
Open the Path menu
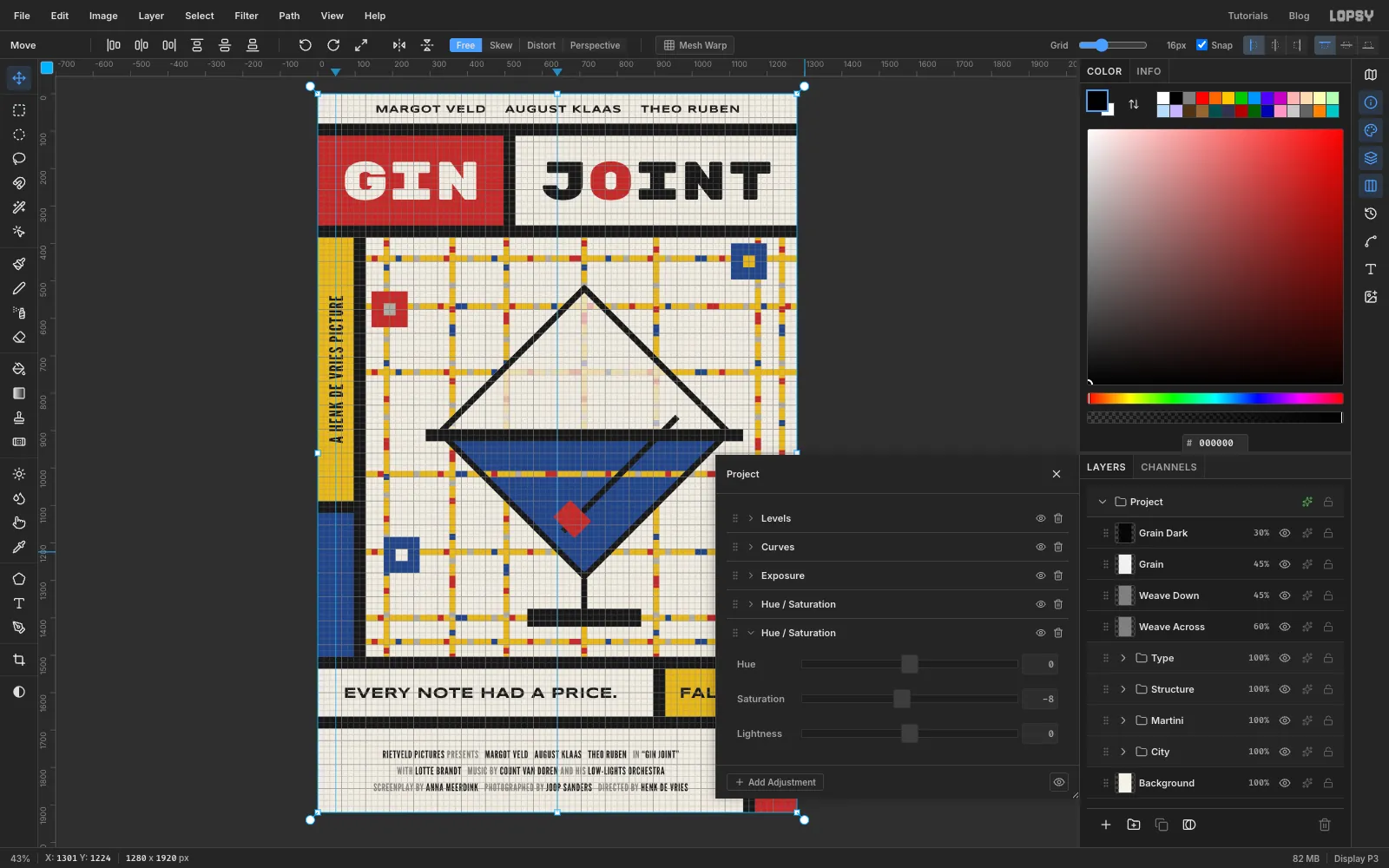(x=289, y=16)
